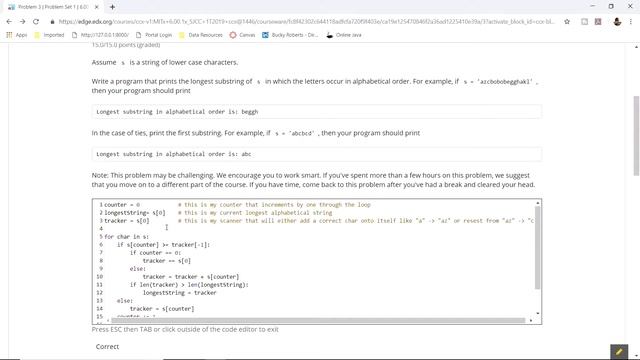The image size is (640, 360).
Task: Click the address bar URL
Action: (306, 22)
